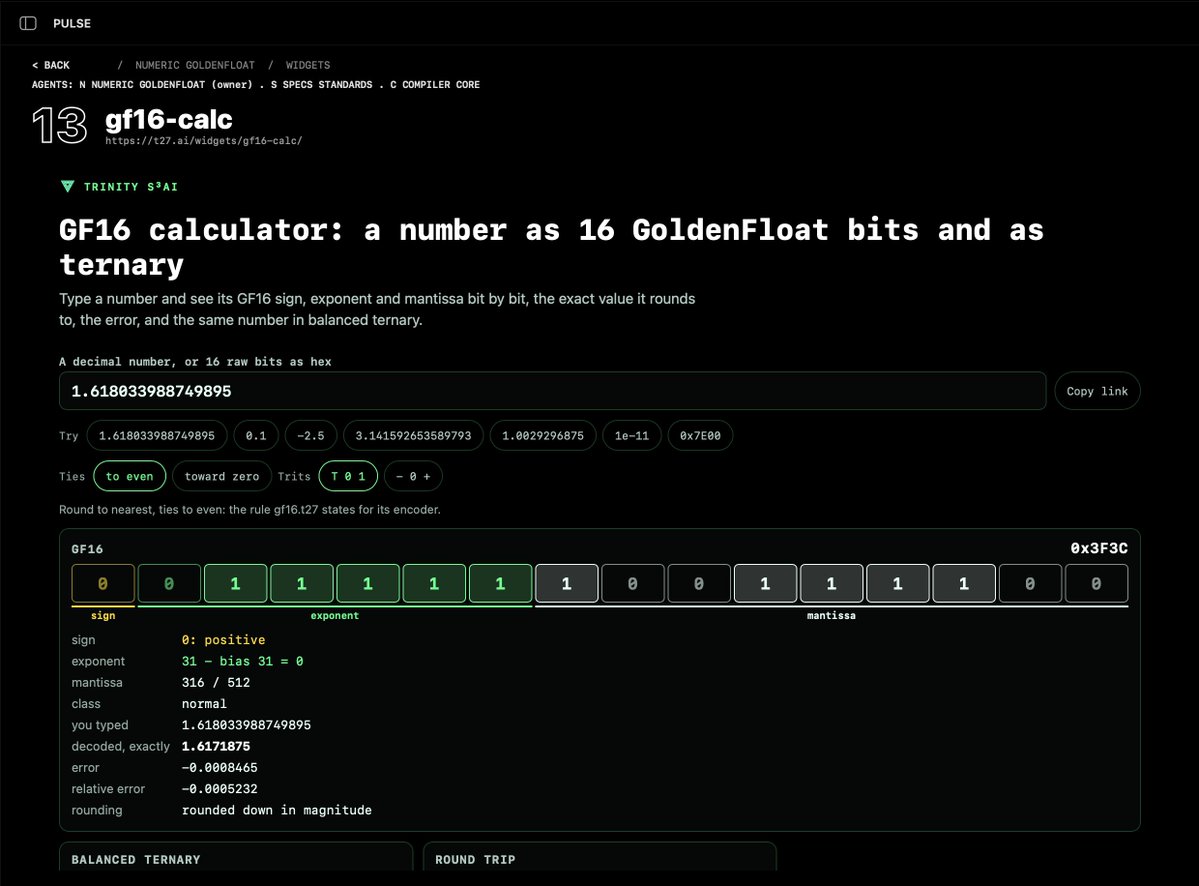Click the mantissa value '316 / 512'
The height and width of the screenshot is (886, 1199).
(x=216, y=683)
